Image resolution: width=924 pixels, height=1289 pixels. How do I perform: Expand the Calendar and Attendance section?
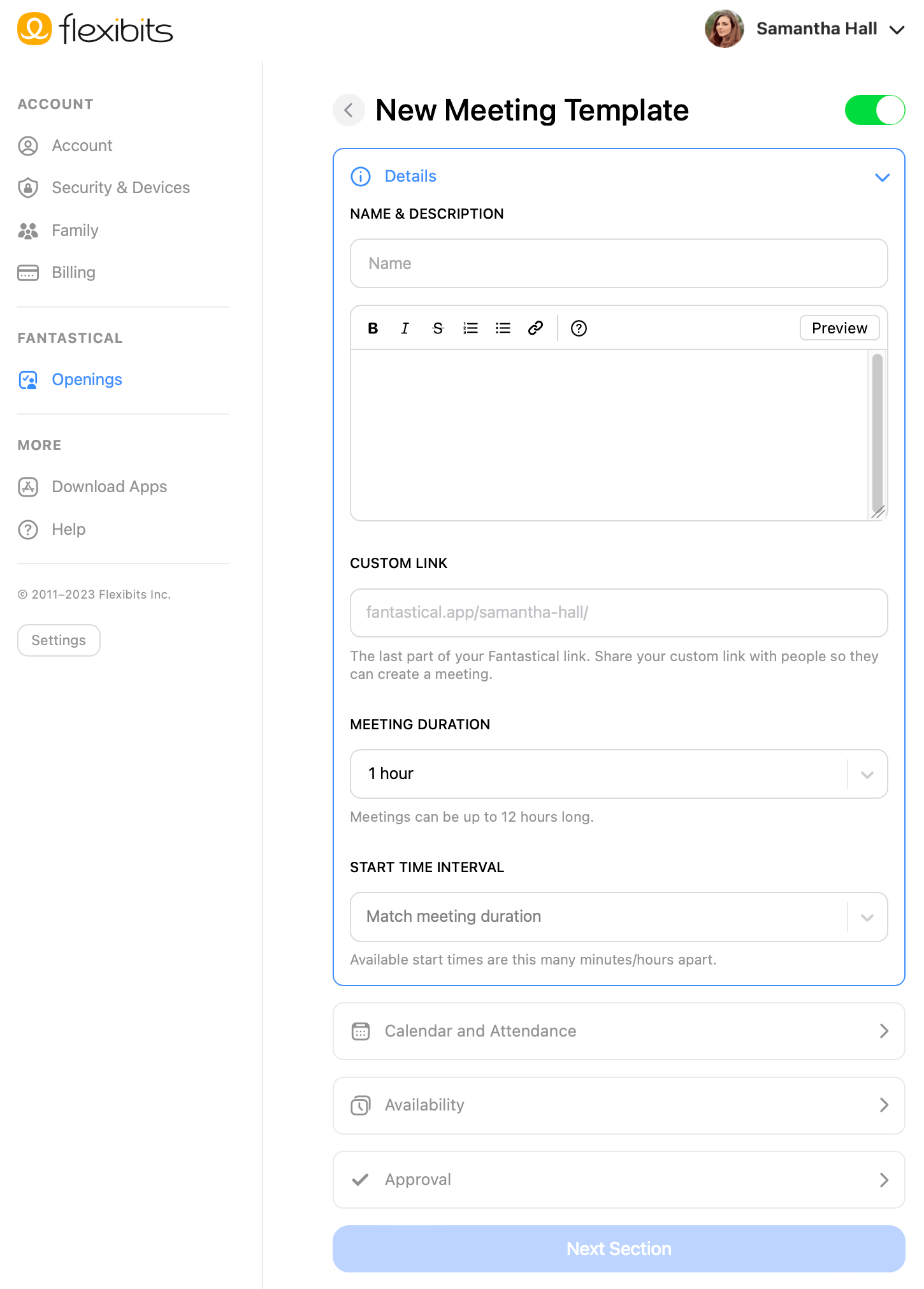pos(619,1031)
